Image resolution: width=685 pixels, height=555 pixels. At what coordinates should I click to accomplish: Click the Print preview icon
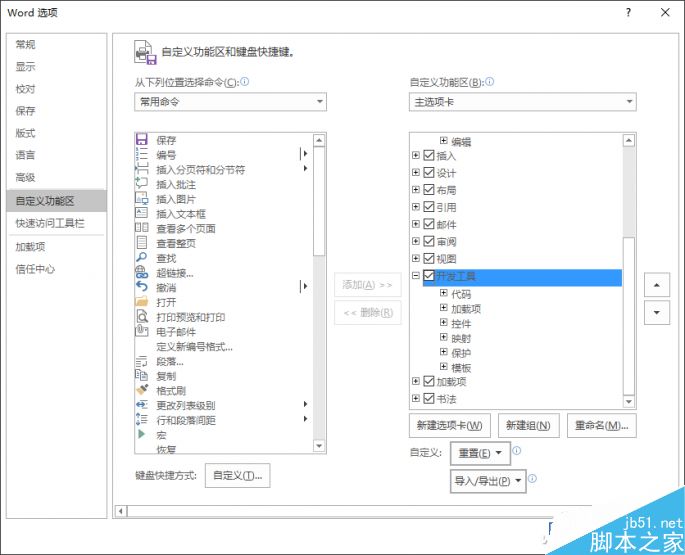(142, 316)
